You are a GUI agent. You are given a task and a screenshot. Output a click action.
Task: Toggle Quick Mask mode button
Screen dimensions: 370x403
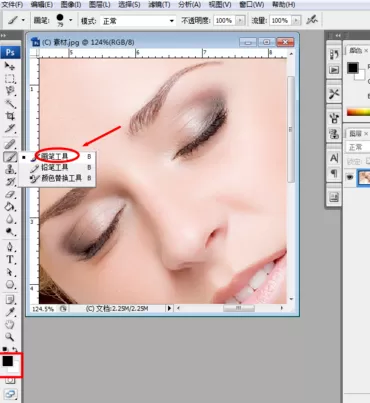pos(10,380)
